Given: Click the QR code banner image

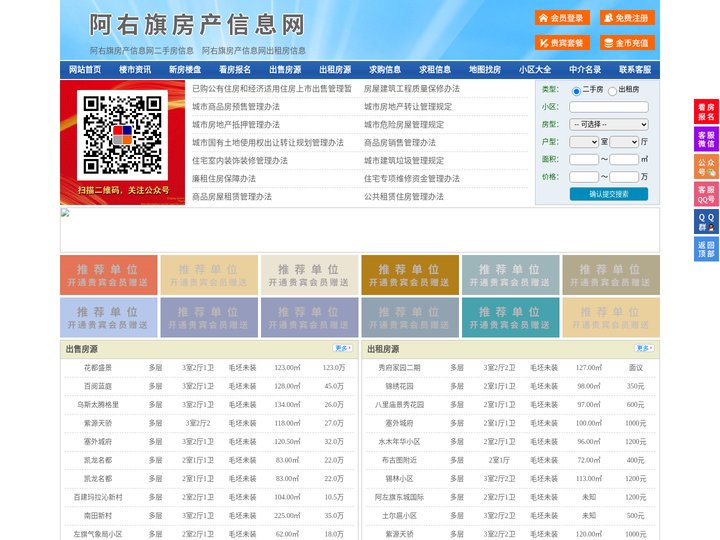Looking at the screenshot, I should tap(123, 142).
